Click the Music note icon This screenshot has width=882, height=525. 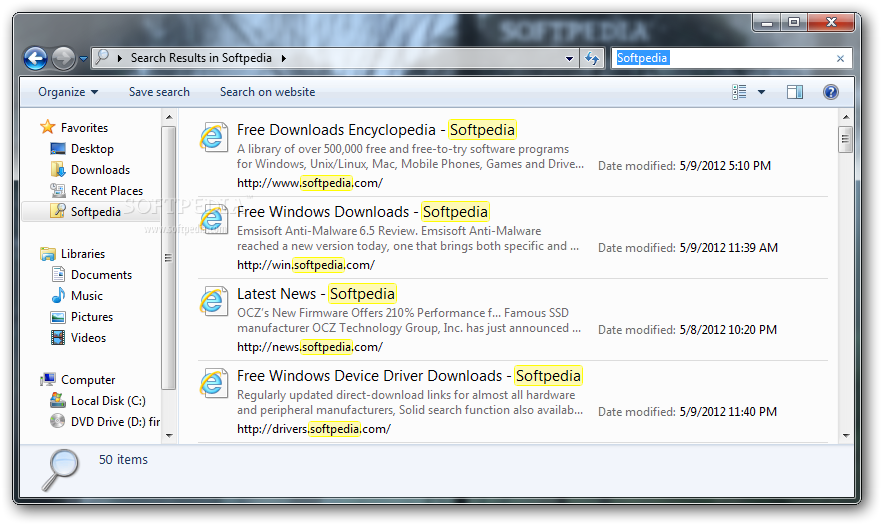(x=58, y=295)
